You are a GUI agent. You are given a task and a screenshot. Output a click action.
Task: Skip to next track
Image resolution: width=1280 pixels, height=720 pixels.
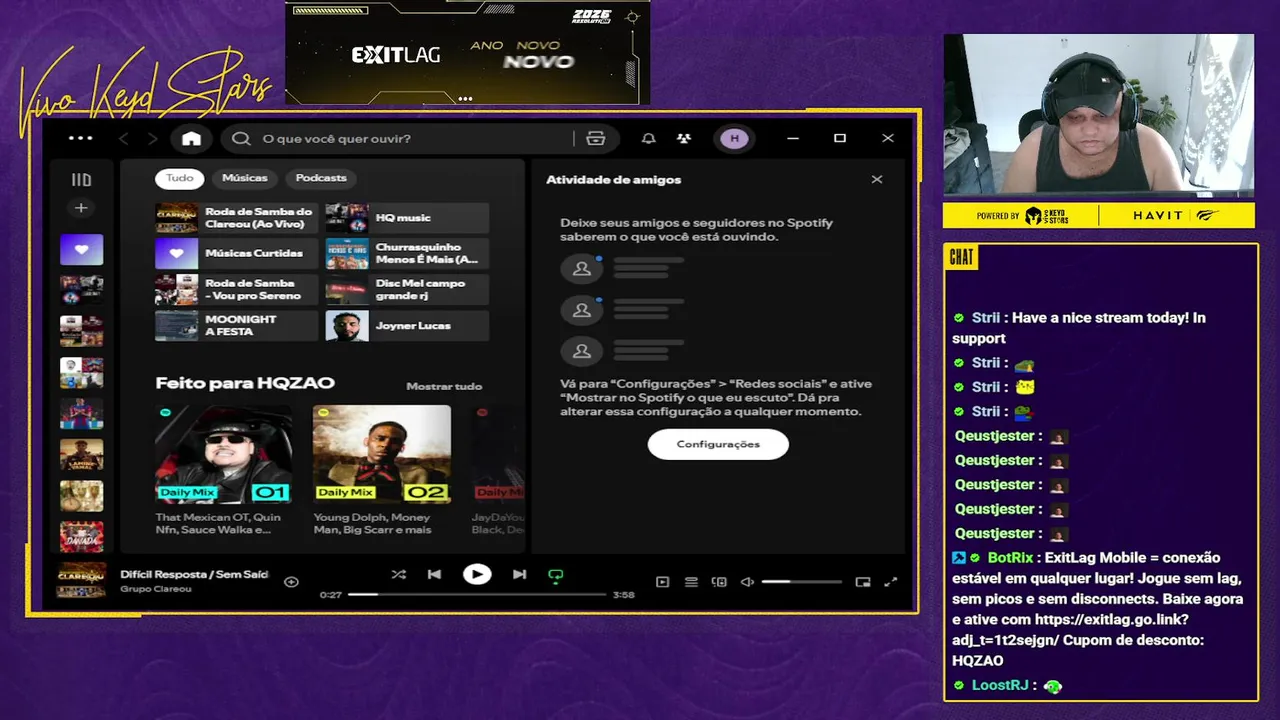[519, 575]
